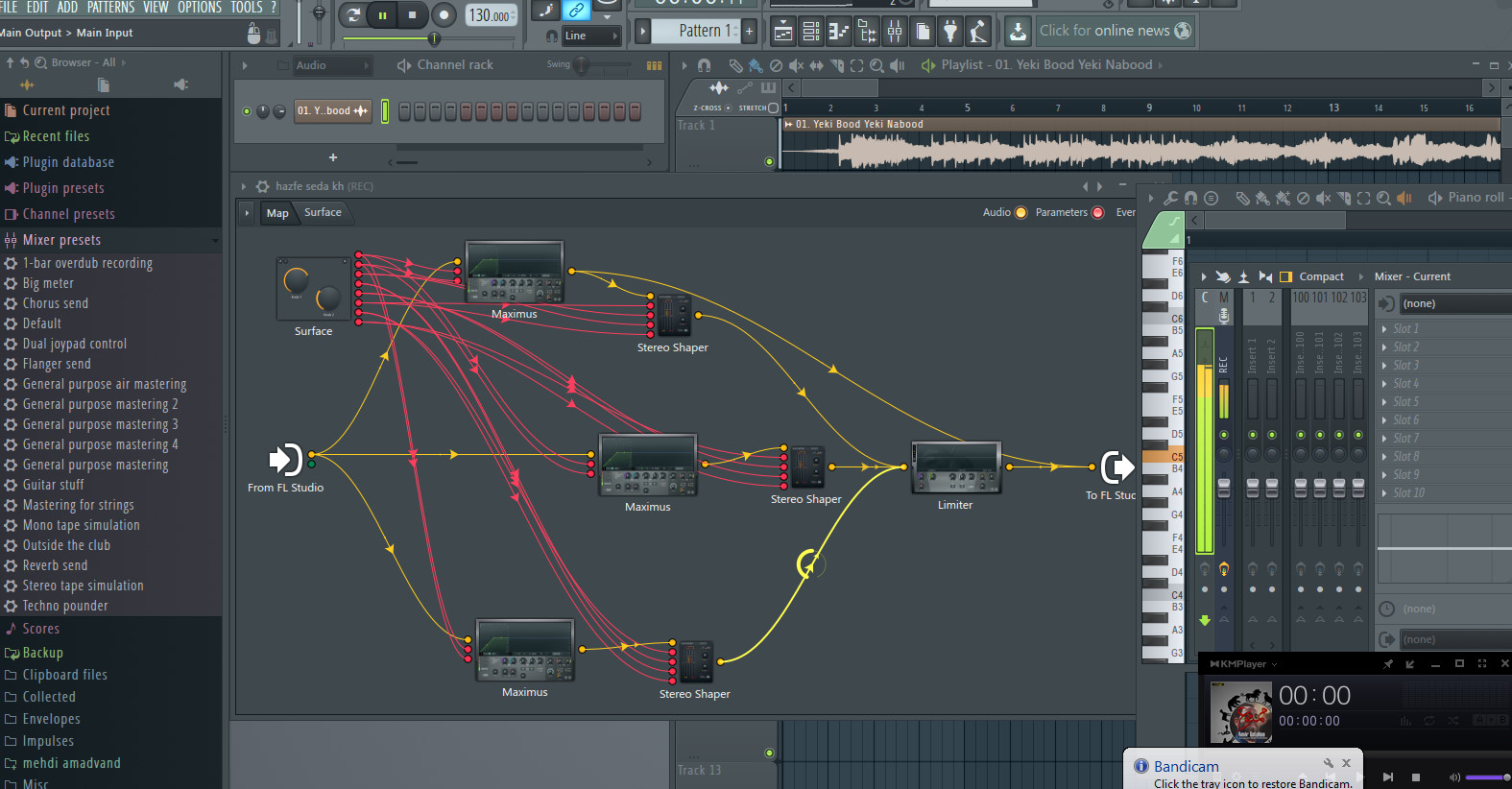
Task: Toggle STRETCH option in playlist
Action: pos(774,108)
